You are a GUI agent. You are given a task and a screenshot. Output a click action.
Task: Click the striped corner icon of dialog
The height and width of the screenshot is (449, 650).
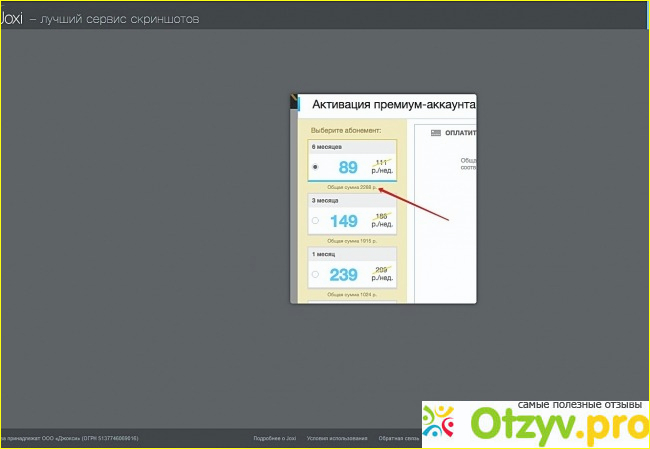click(293, 102)
